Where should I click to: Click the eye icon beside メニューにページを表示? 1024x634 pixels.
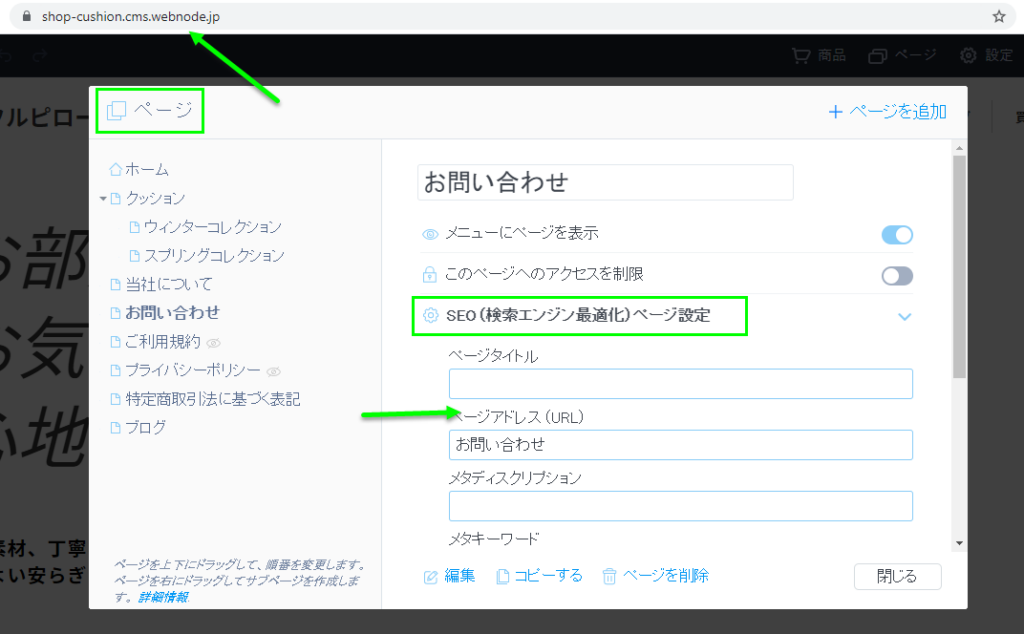430,234
